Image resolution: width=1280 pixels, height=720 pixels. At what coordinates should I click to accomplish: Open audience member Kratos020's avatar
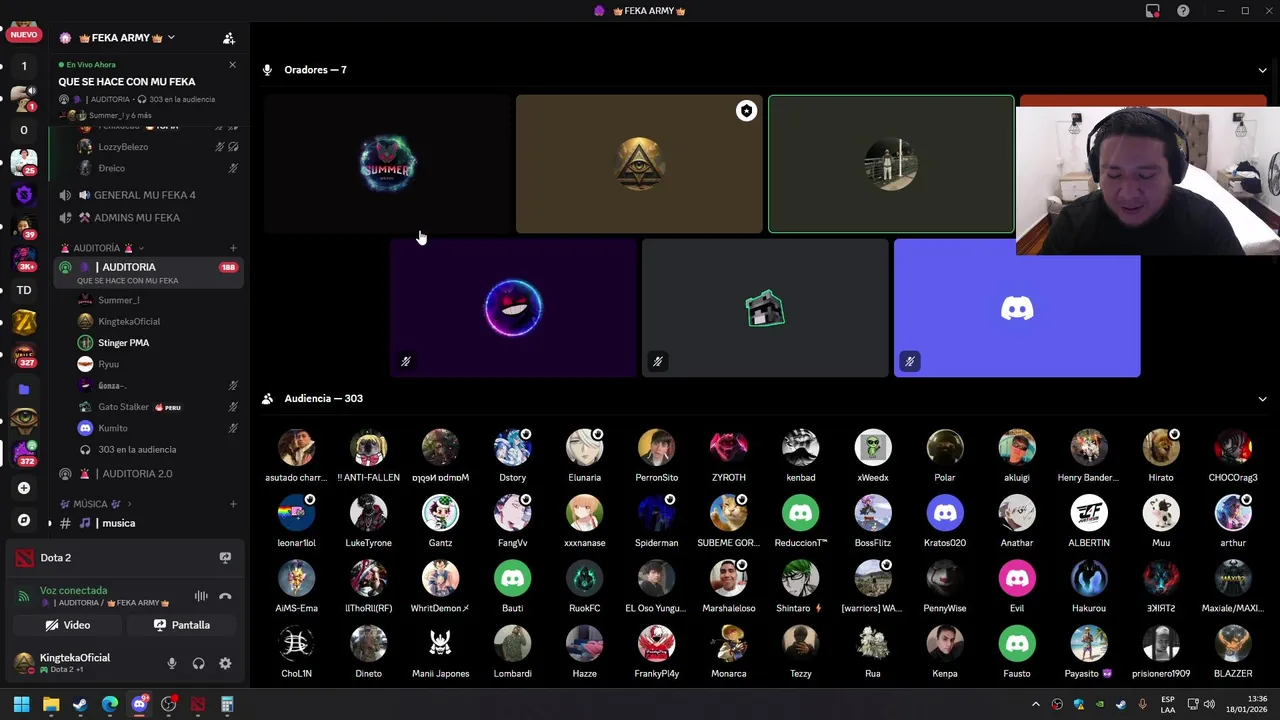click(944, 514)
